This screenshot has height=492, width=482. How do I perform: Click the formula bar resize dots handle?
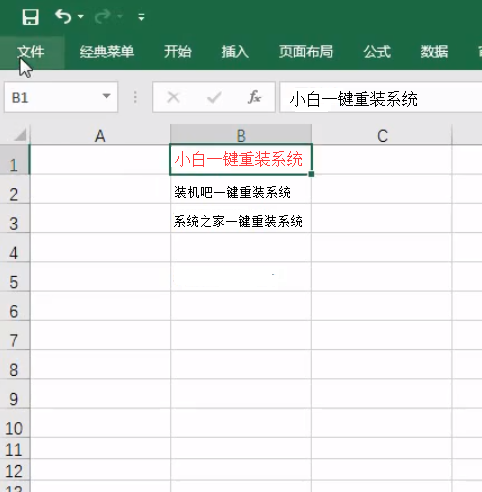(135, 97)
